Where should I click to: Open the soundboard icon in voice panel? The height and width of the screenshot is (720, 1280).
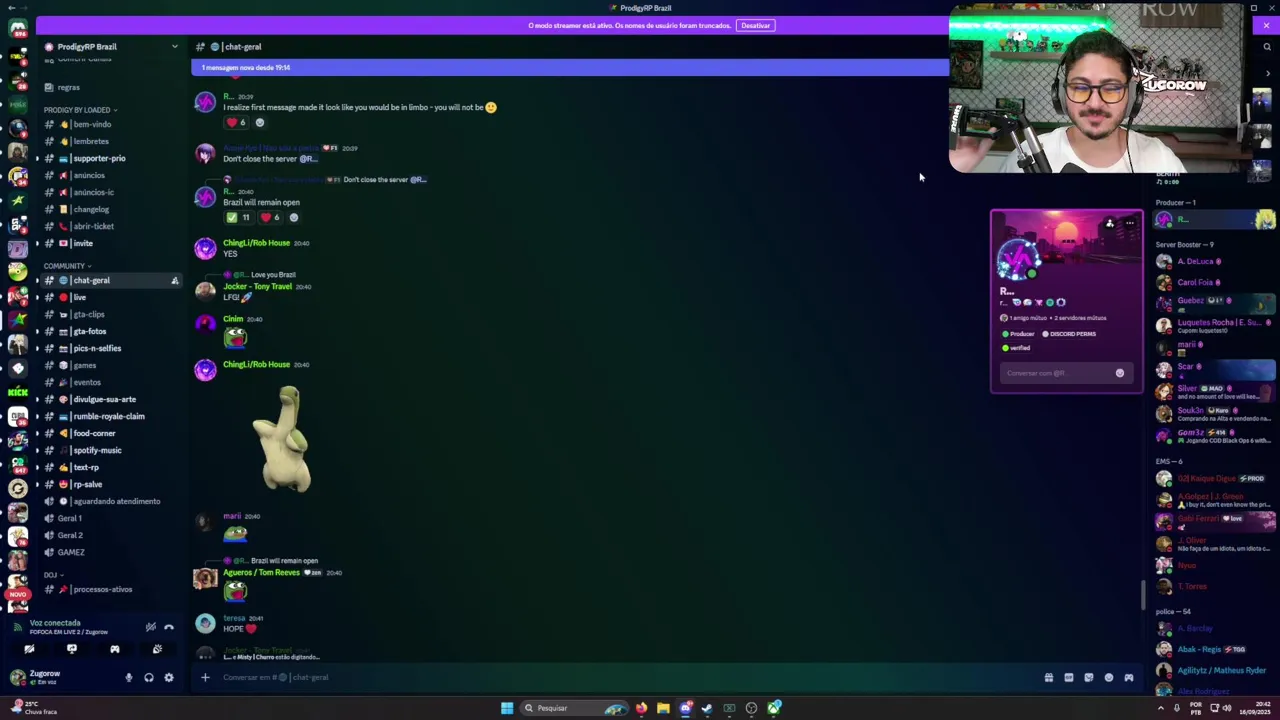[x=157, y=649]
